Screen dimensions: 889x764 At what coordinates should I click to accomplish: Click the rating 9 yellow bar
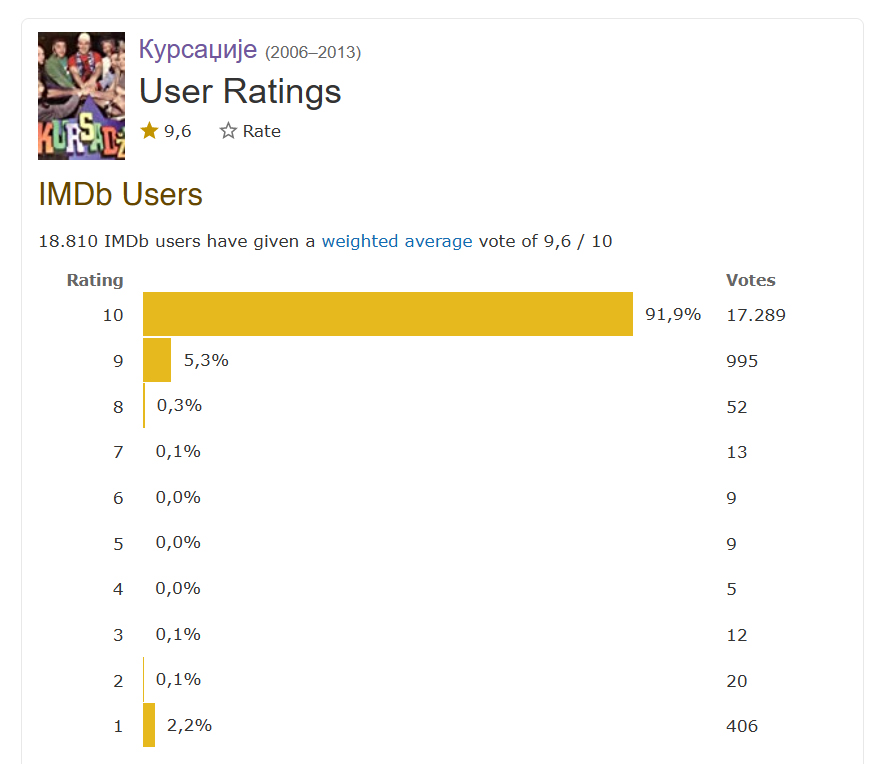(x=157, y=360)
